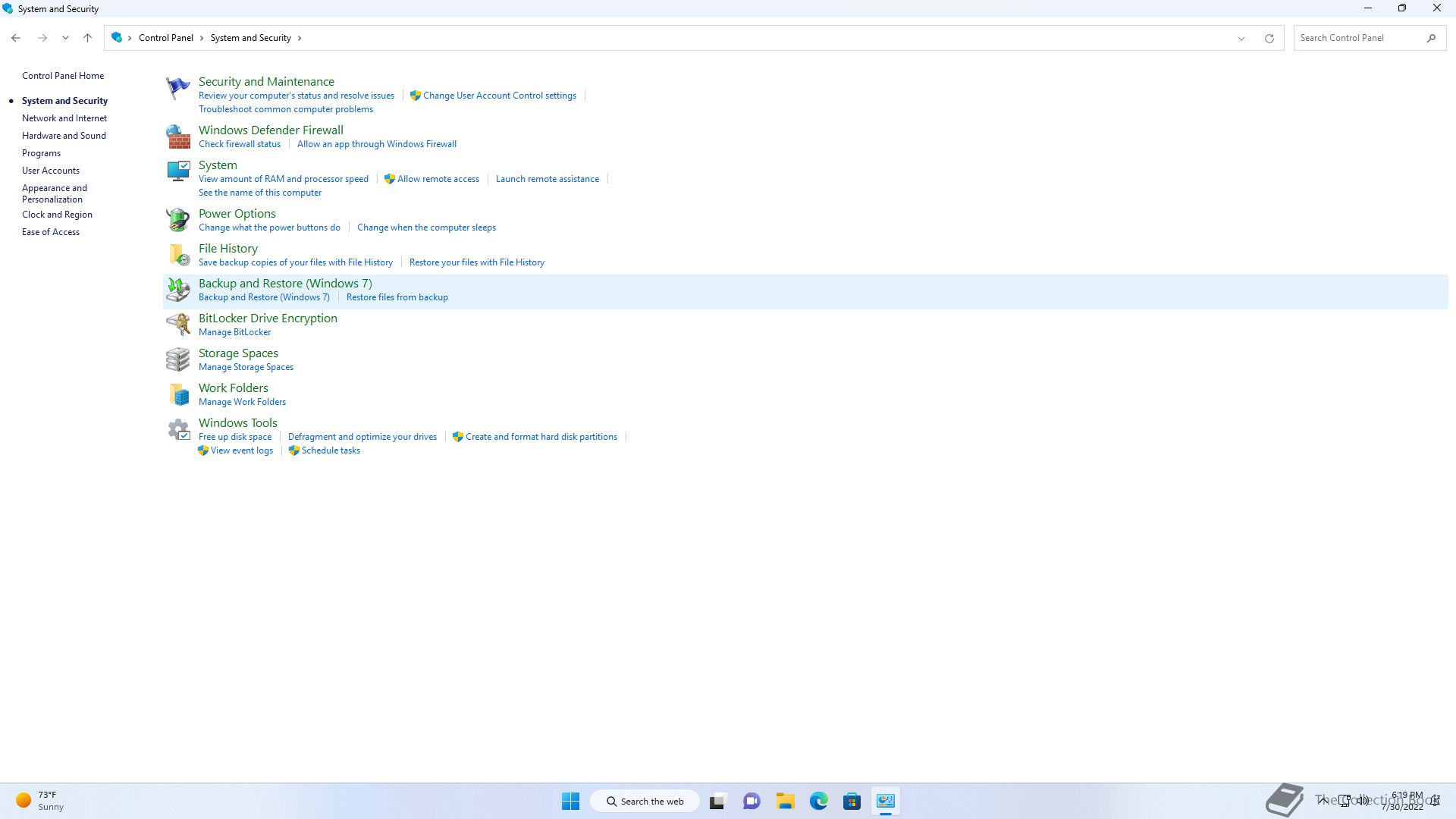1456x819 pixels.
Task: Click Change when the computer sleeps
Action: tap(426, 227)
